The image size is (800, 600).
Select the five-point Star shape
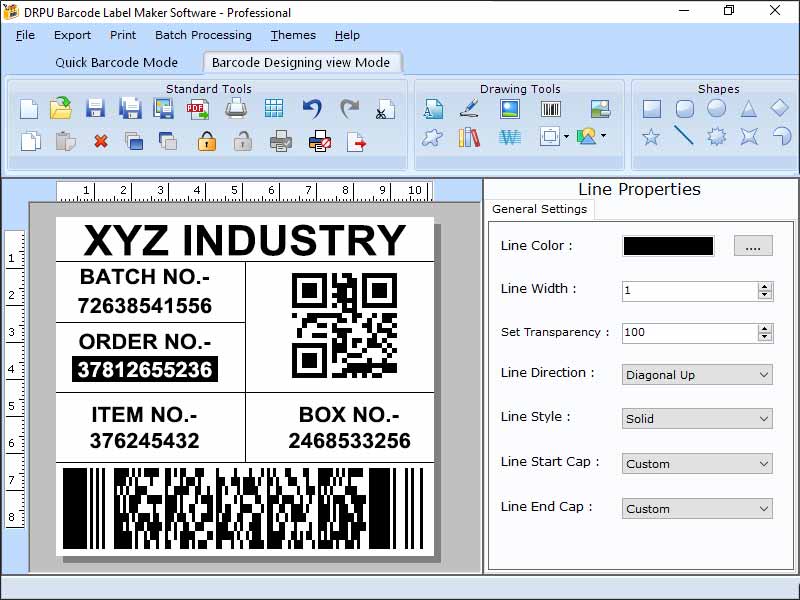click(651, 137)
